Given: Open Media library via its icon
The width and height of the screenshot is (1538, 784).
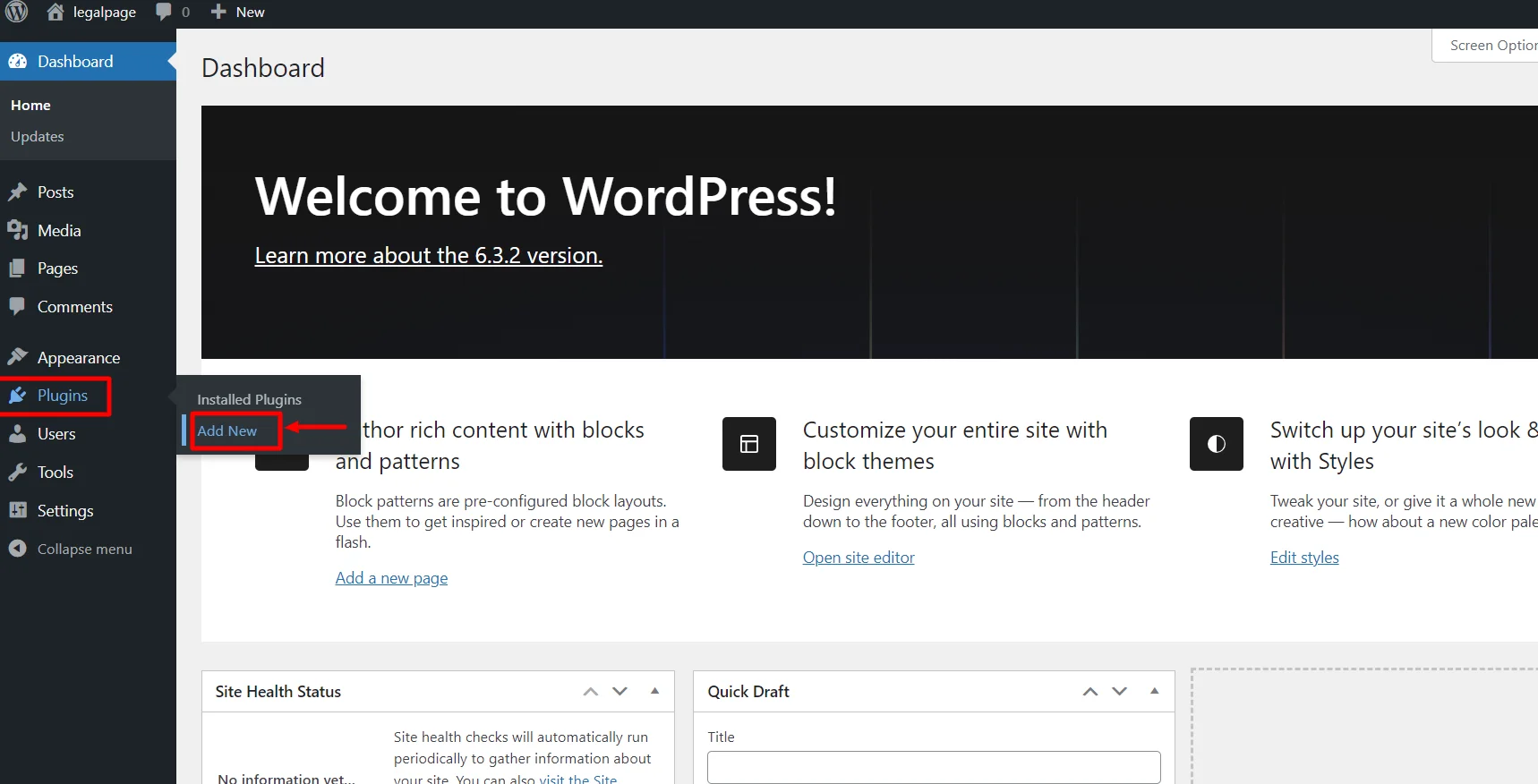Looking at the screenshot, I should point(17,231).
